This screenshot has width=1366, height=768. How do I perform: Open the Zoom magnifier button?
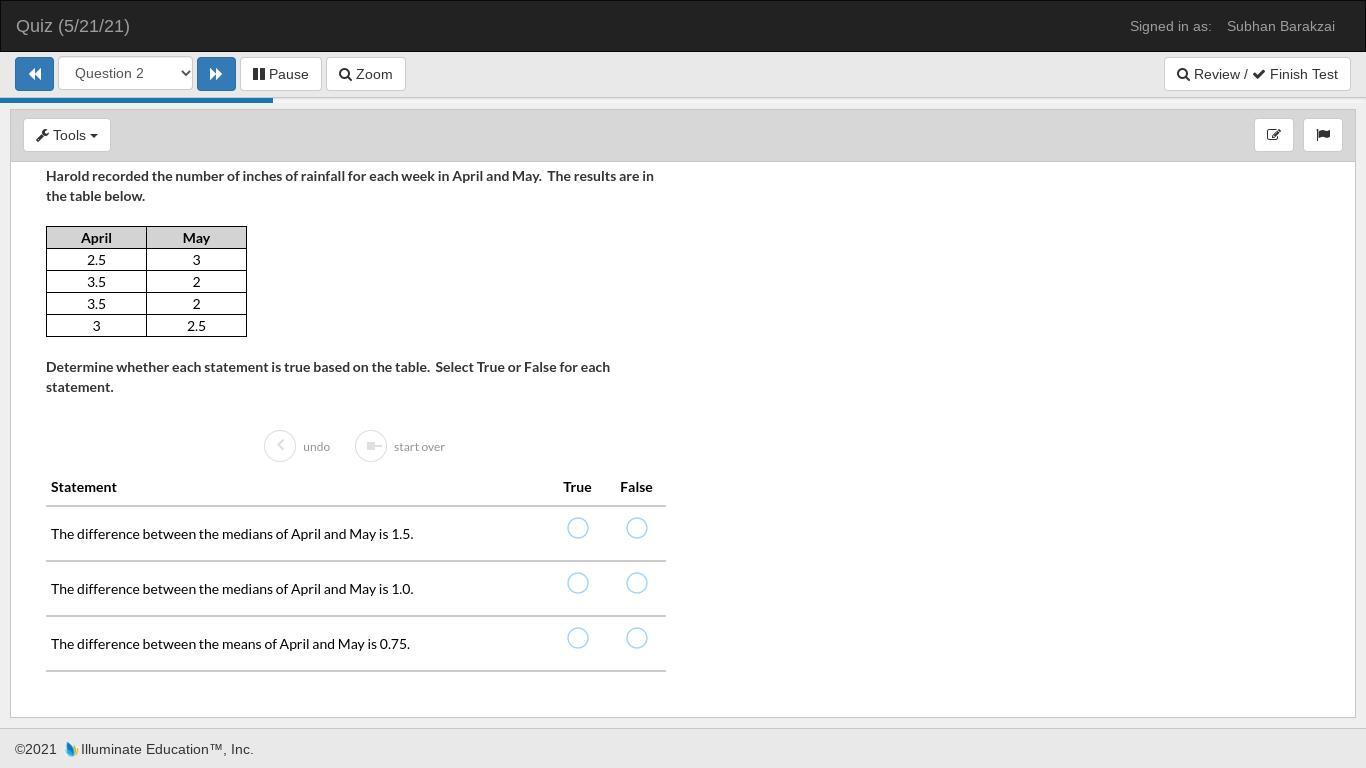(365, 74)
